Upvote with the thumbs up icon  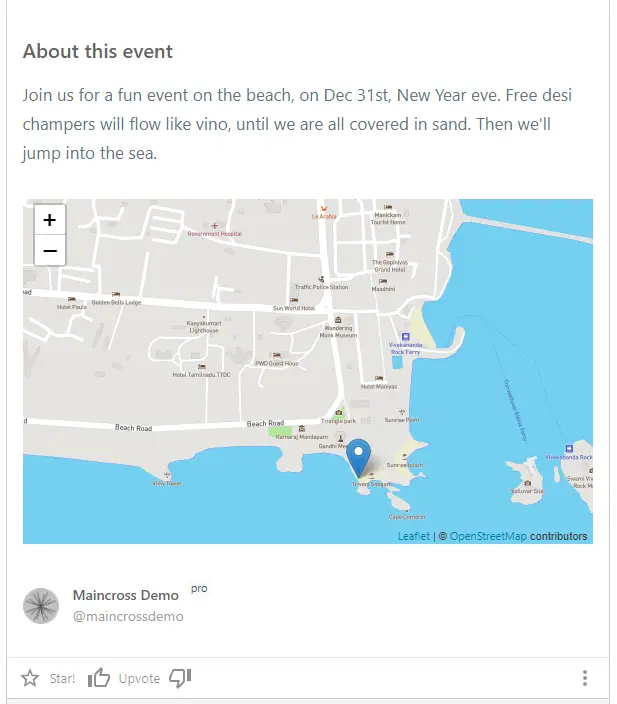tap(99, 678)
